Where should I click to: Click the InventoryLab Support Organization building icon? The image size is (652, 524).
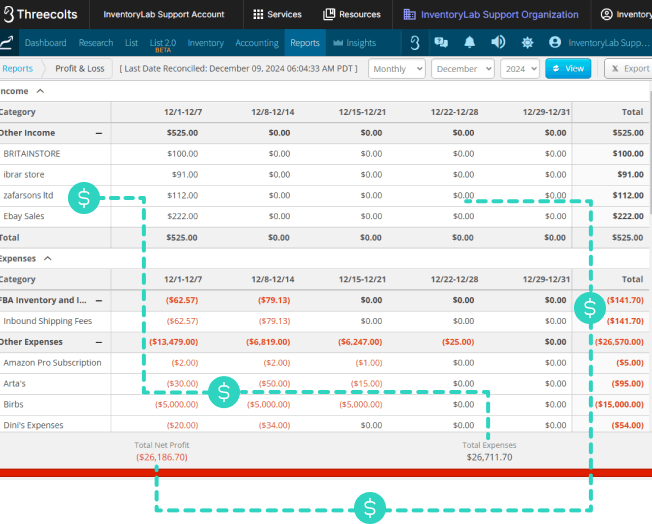point(409,15)
